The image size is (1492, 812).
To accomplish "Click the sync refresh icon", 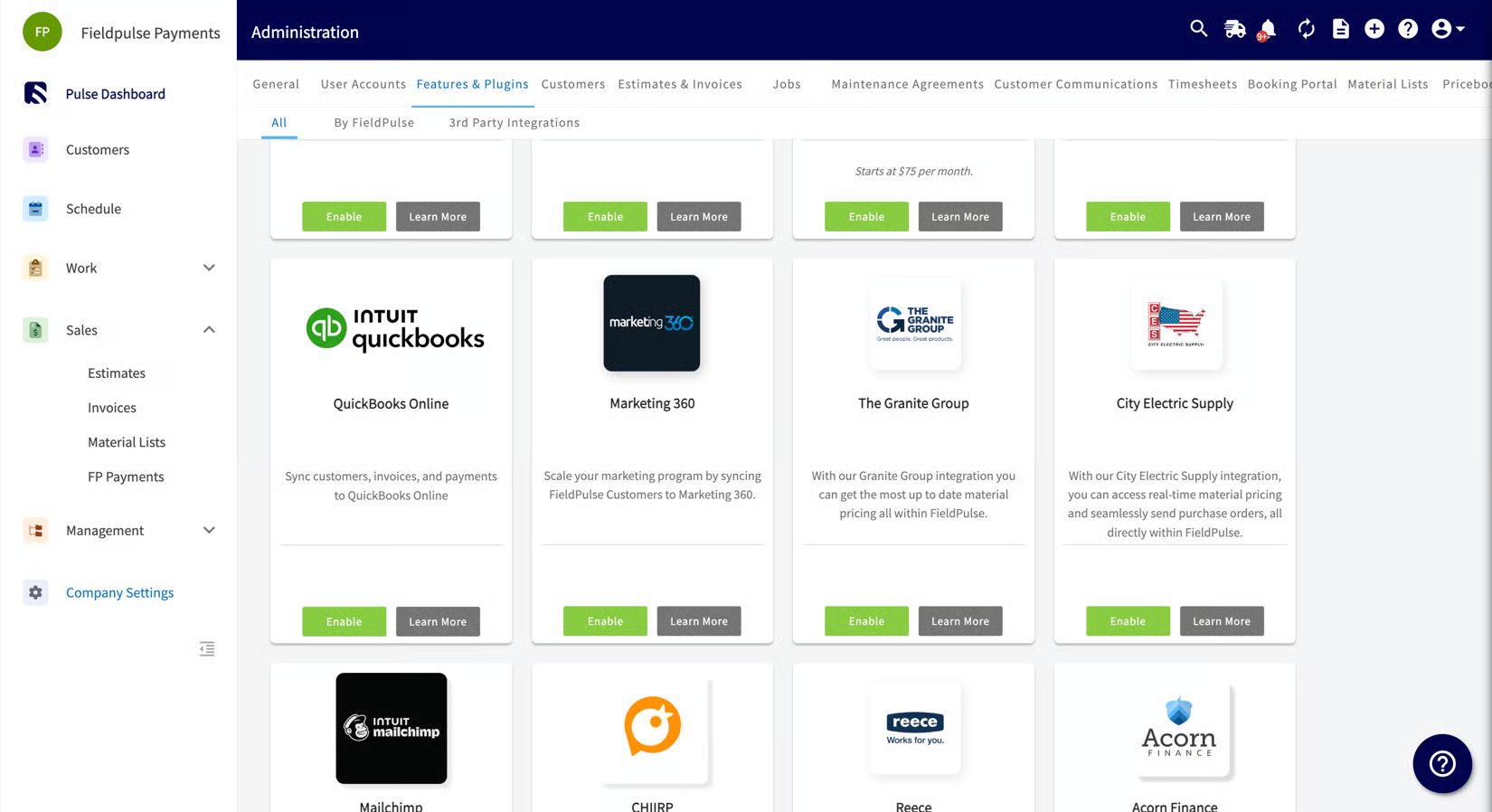I will (1306, 29).
